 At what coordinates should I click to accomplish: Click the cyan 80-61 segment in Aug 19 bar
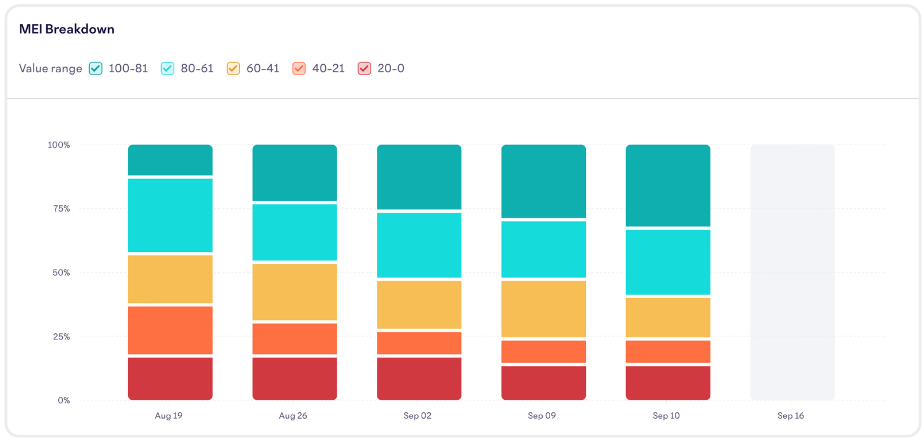coord(170,215)
